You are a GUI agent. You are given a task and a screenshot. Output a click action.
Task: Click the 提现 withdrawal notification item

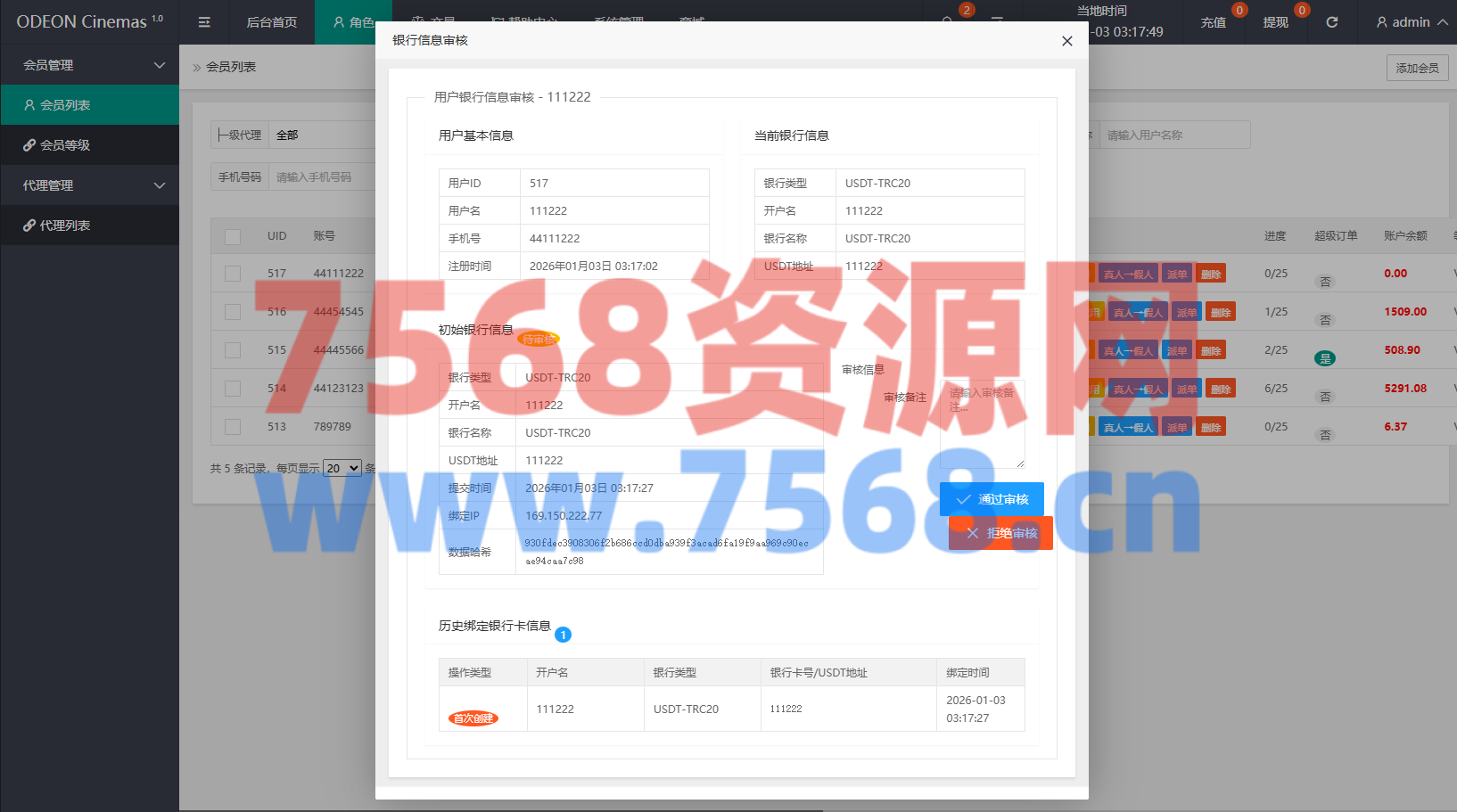pyautogui.click(x=1276, y=22)
